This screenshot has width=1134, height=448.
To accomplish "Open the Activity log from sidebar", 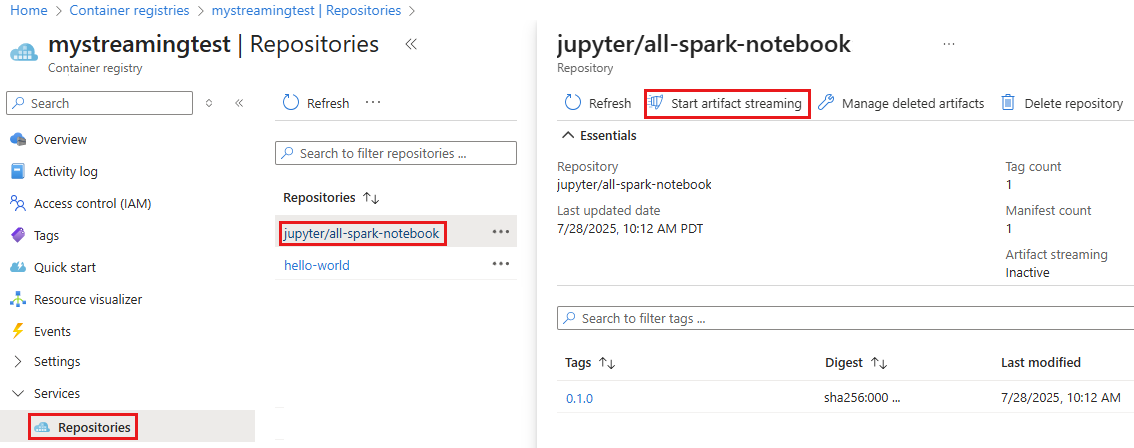I will point(65,171).
